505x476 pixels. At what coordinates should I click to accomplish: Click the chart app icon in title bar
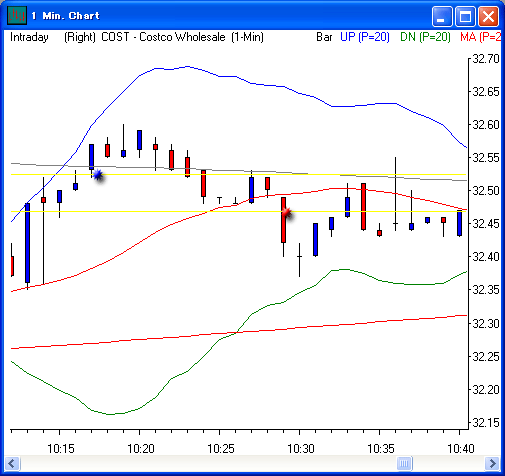tap(16, 16)
